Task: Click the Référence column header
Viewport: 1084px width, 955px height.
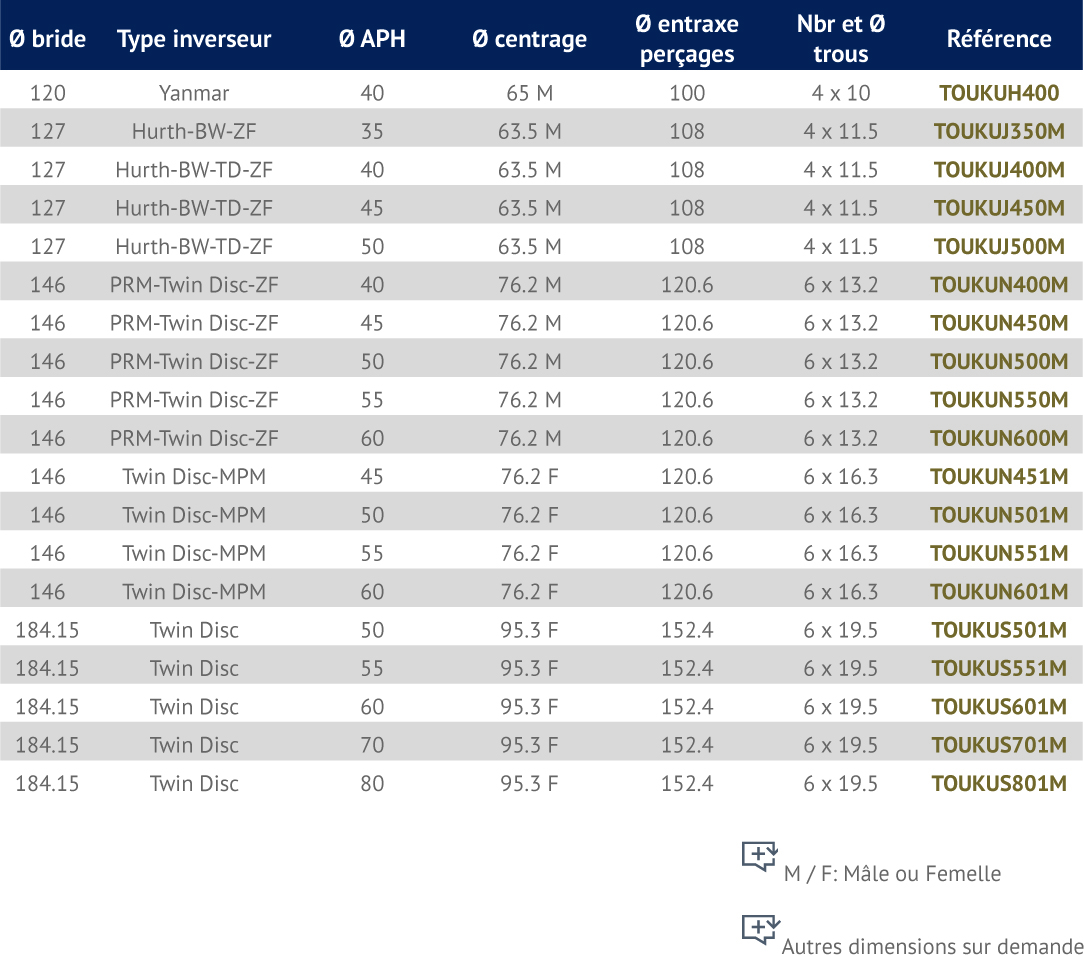Action: (998, 39)
